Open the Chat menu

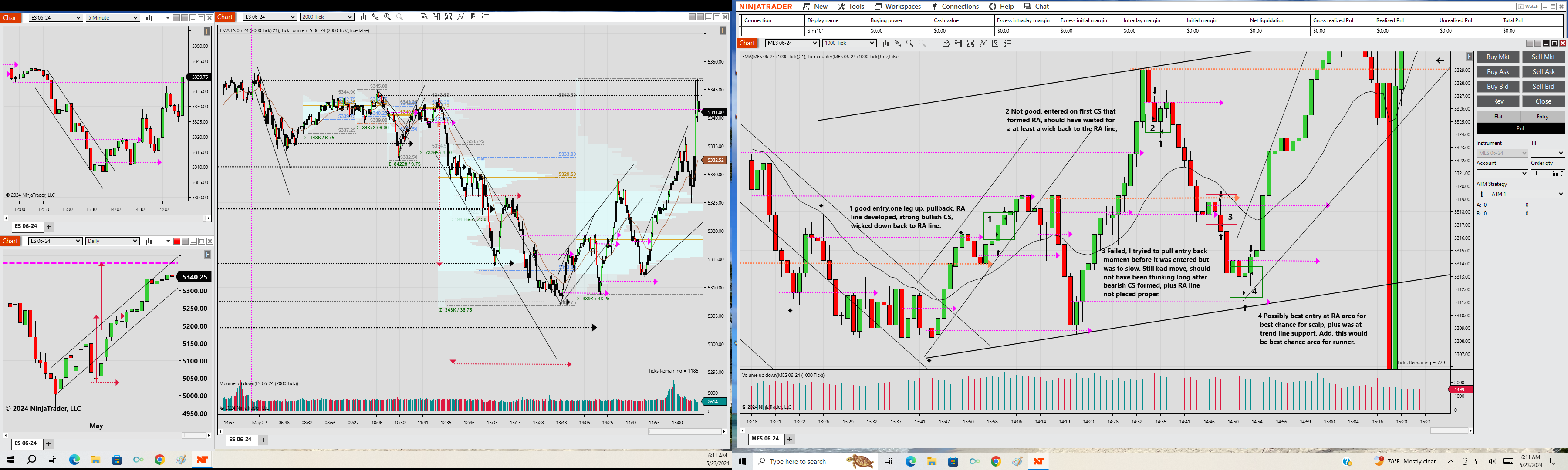pos(1037,6)
